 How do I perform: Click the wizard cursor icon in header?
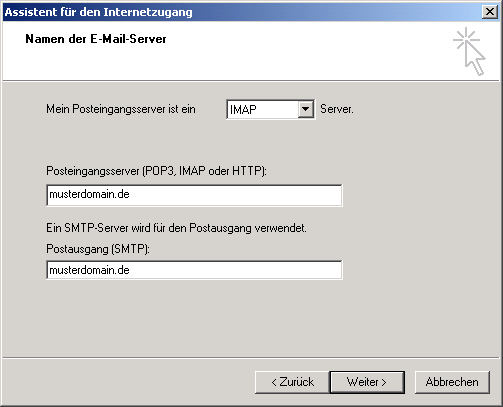click(469, 51)
